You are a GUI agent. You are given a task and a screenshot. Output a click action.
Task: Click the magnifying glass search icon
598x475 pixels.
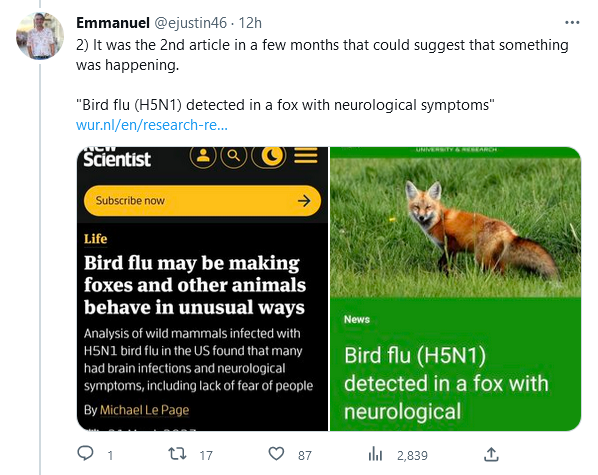(234, 156)
